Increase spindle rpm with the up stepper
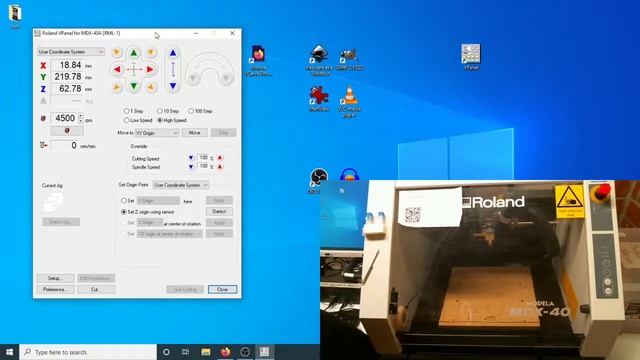The image size is (640, 360). point(81,116)
